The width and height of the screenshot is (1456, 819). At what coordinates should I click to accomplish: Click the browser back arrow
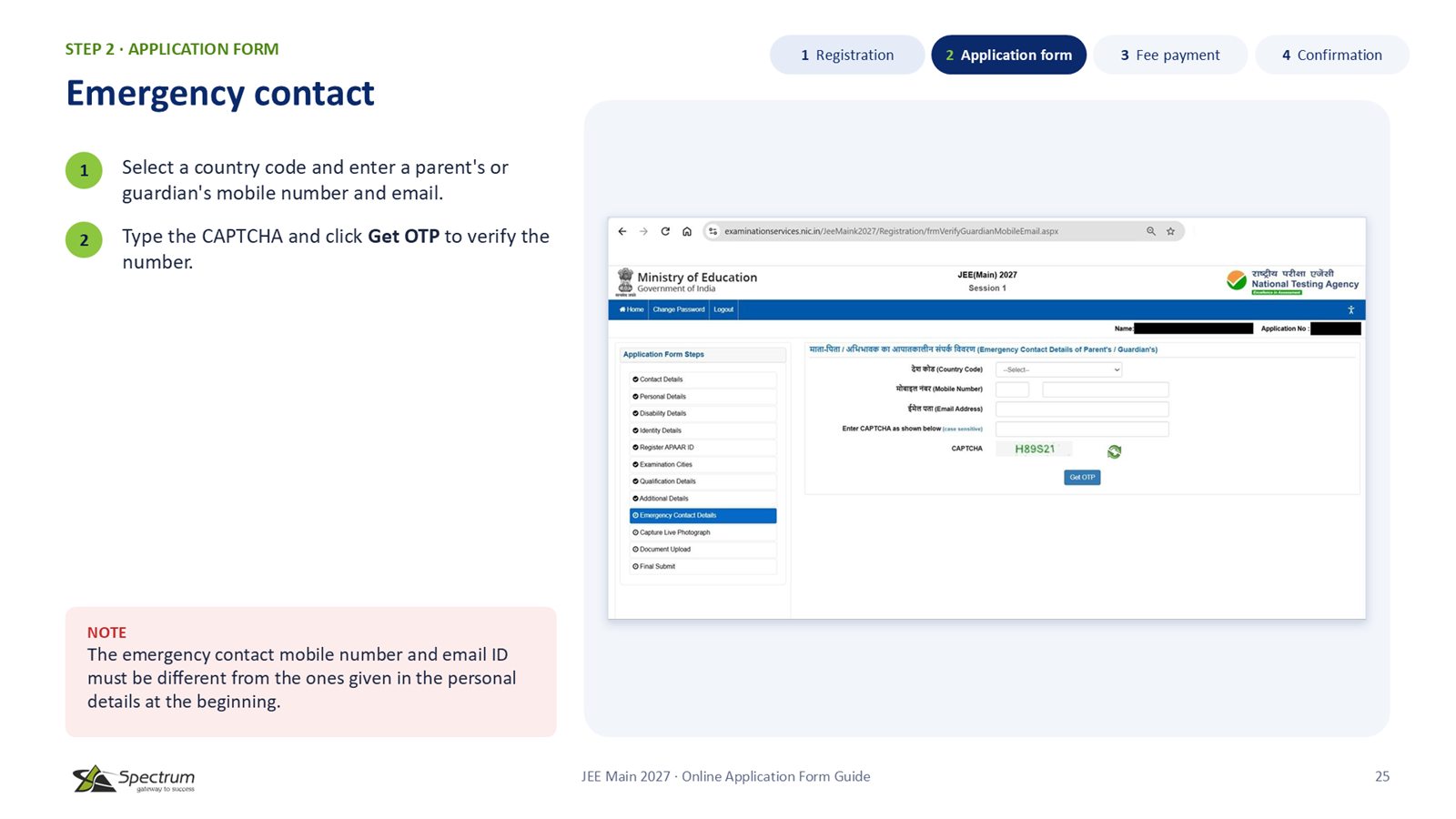click(x=622, y=231)
